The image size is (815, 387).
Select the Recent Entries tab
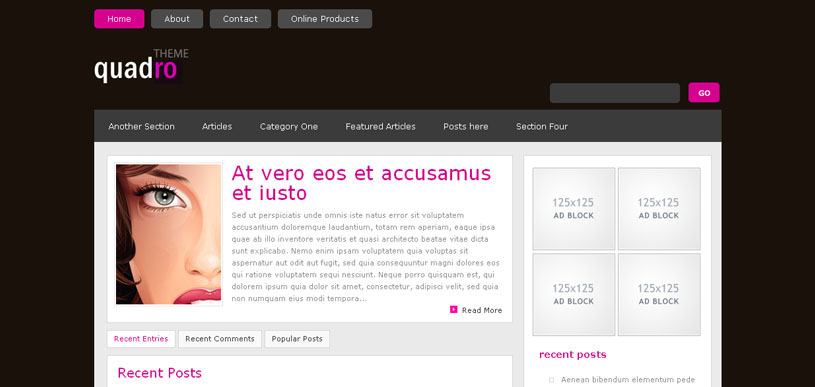pos(141,339)
